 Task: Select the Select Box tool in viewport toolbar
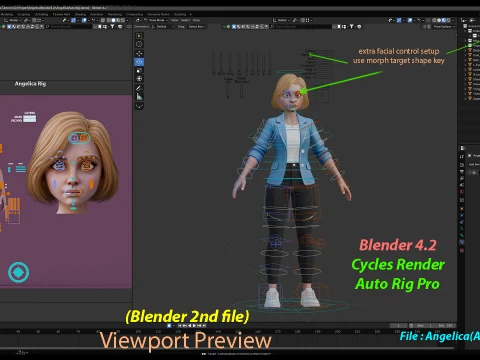click(139, 36)
